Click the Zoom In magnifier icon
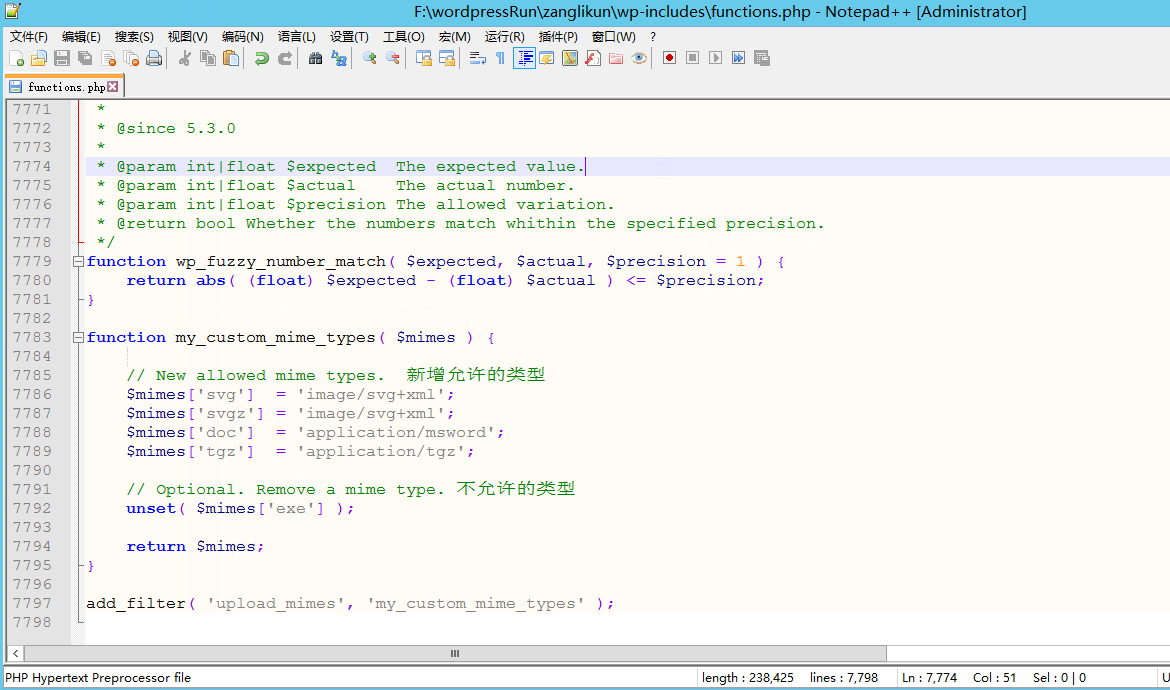 369,58
